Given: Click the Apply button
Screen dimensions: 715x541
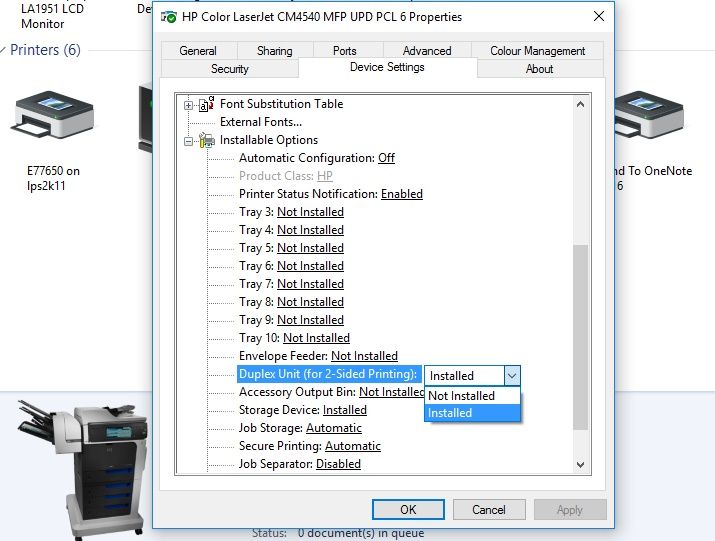Looking at the screenshot, I should pyautogui.click(x=570, y=509).
